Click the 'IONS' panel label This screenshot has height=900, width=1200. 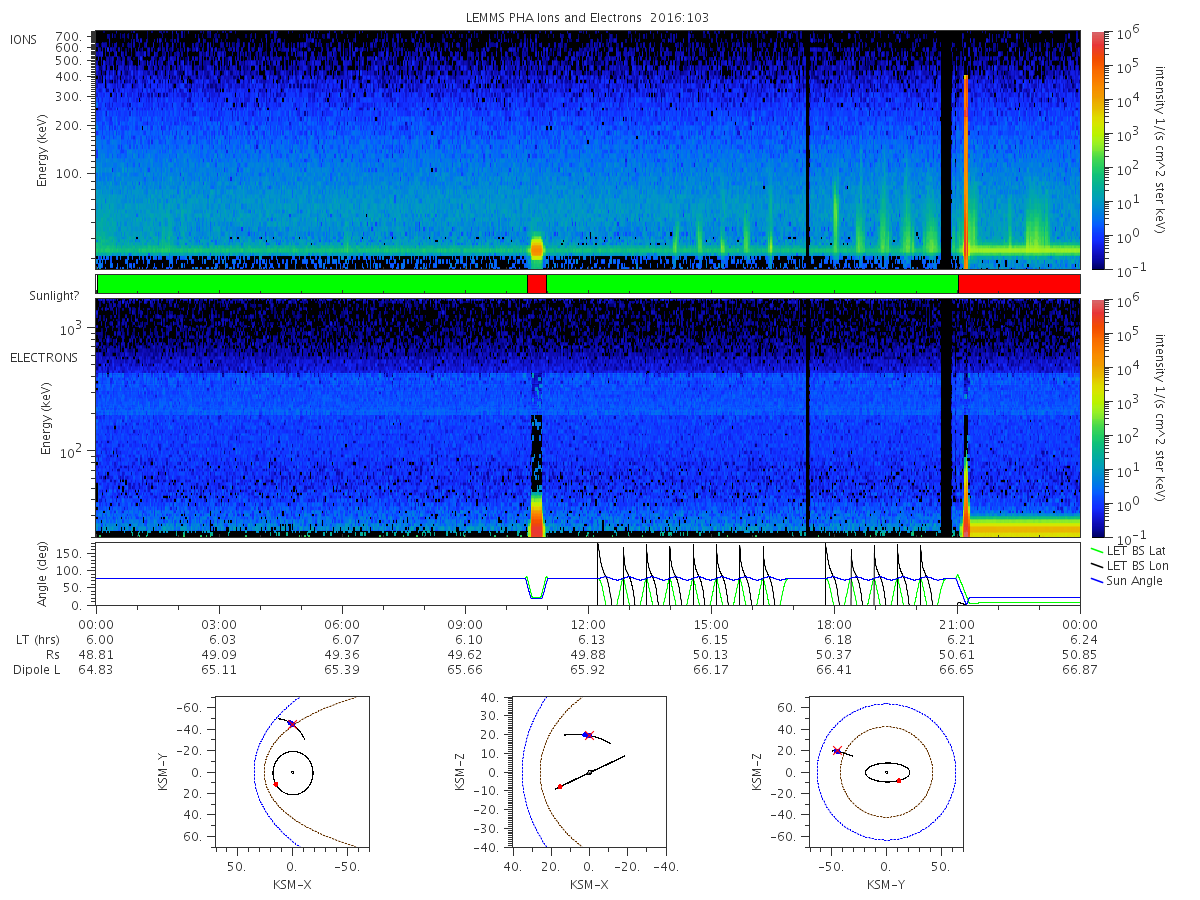coord(23,40)
